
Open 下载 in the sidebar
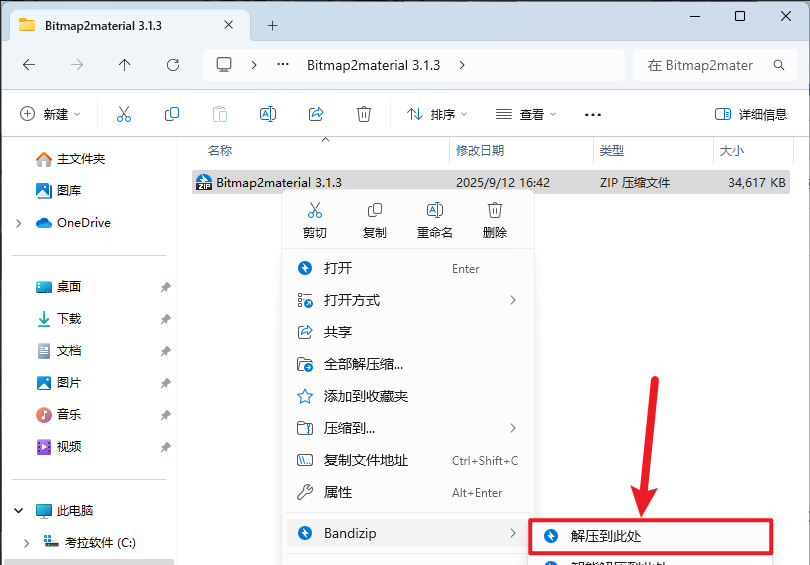[58, 319]
